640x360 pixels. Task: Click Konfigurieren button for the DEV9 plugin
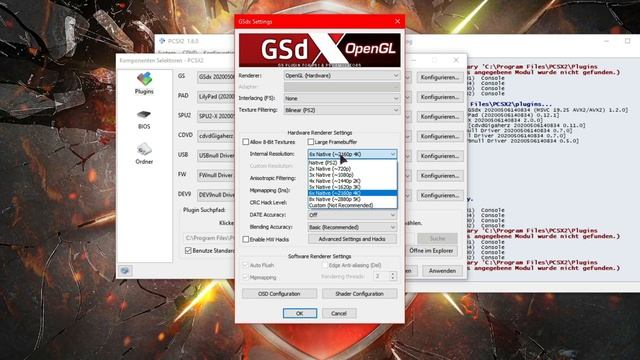440,195
